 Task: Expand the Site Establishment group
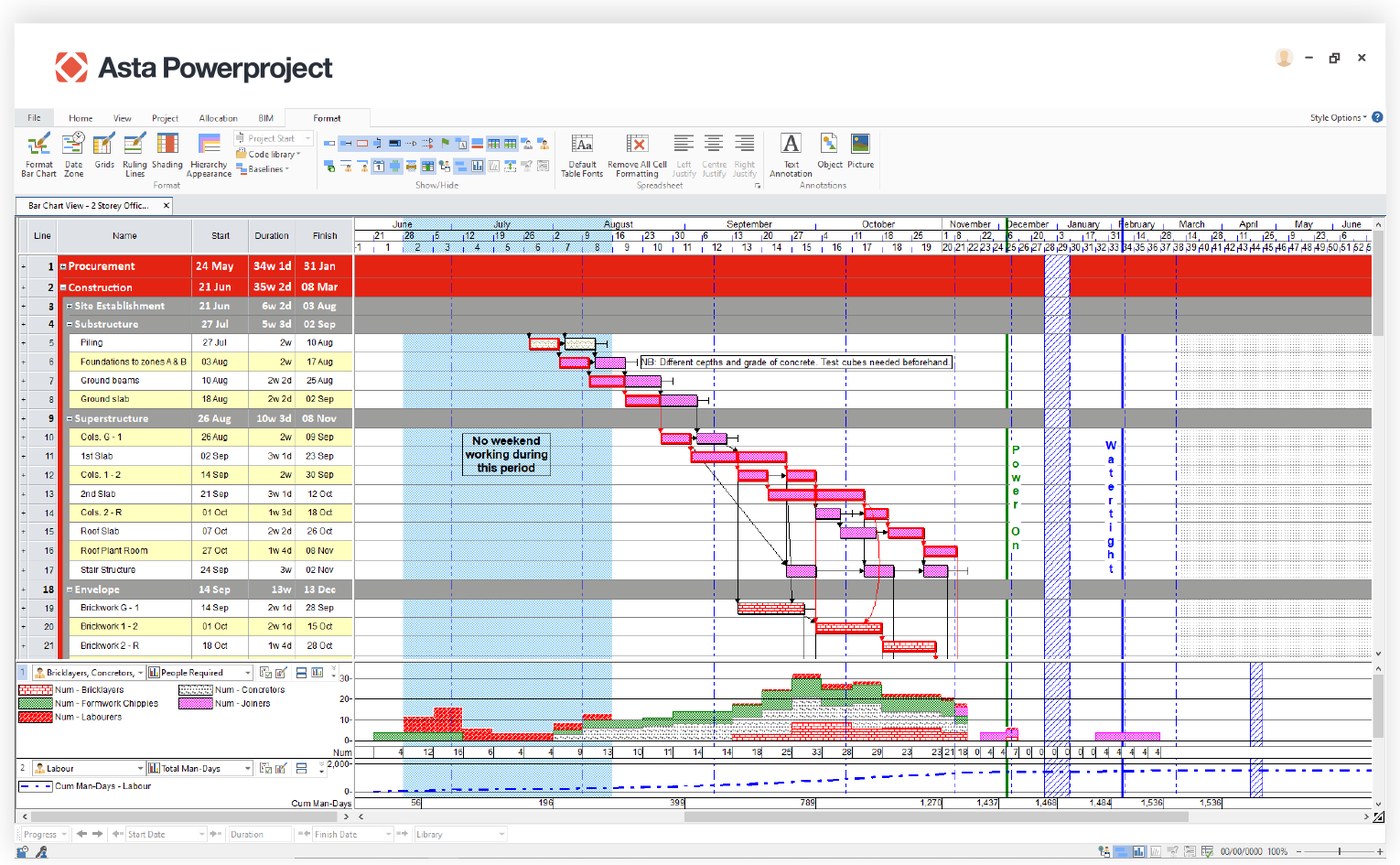(x=70, y=305)
